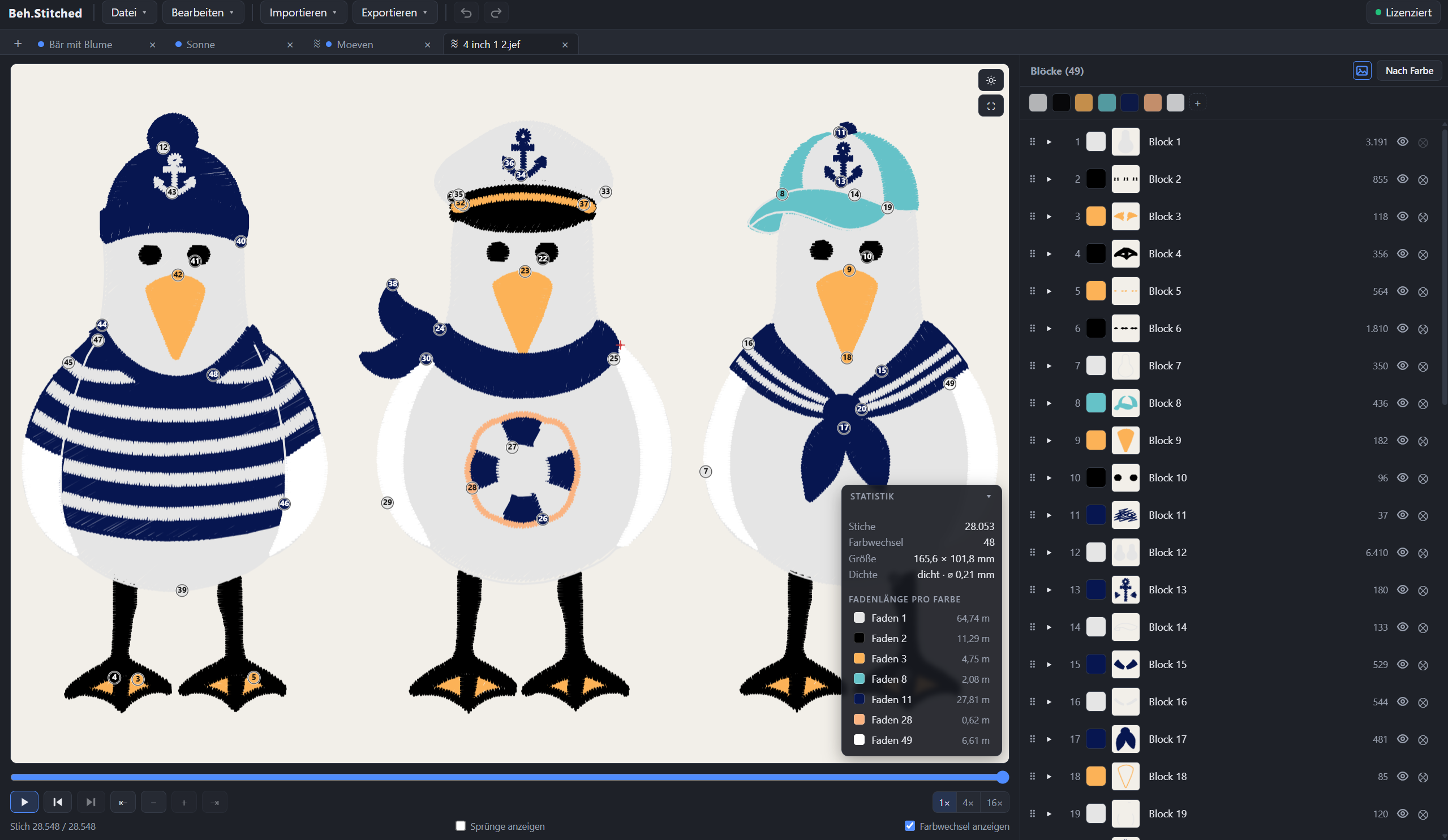Set playback speed to 16×

(x=994, y=803)
